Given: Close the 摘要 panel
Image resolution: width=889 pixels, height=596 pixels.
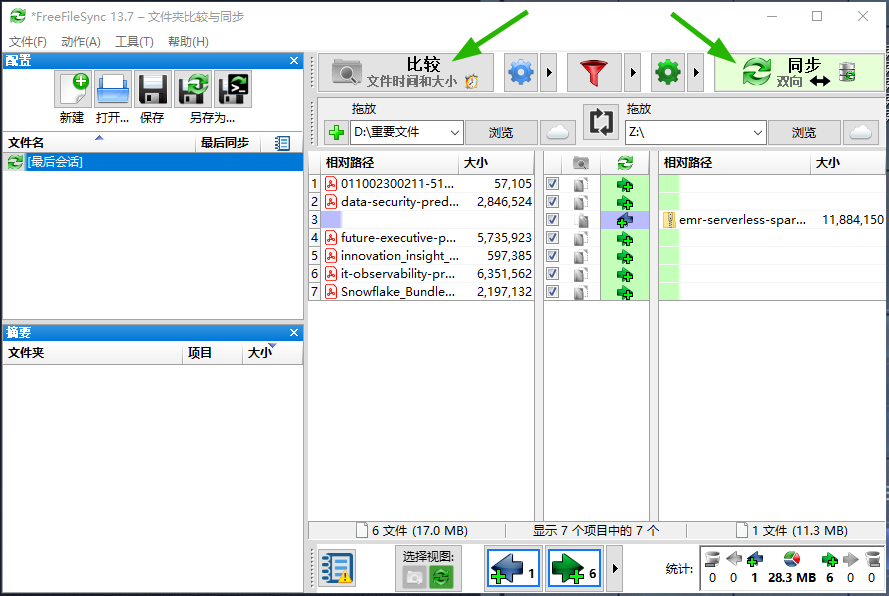Looking at the screenshot, I should (294, 332).
